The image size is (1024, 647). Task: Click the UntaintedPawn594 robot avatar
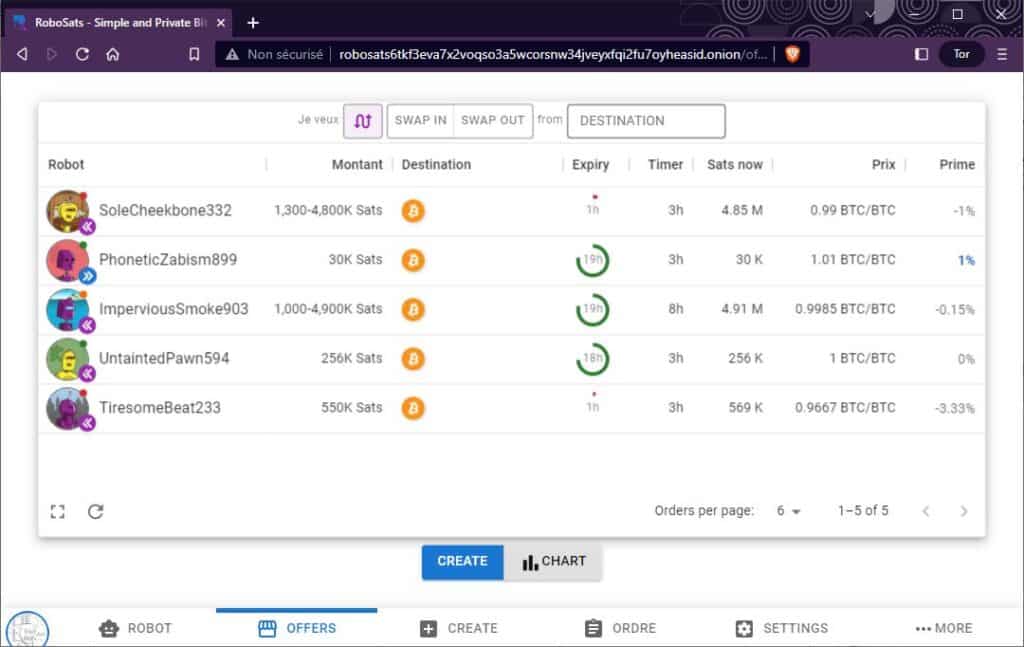pos(68,358)
